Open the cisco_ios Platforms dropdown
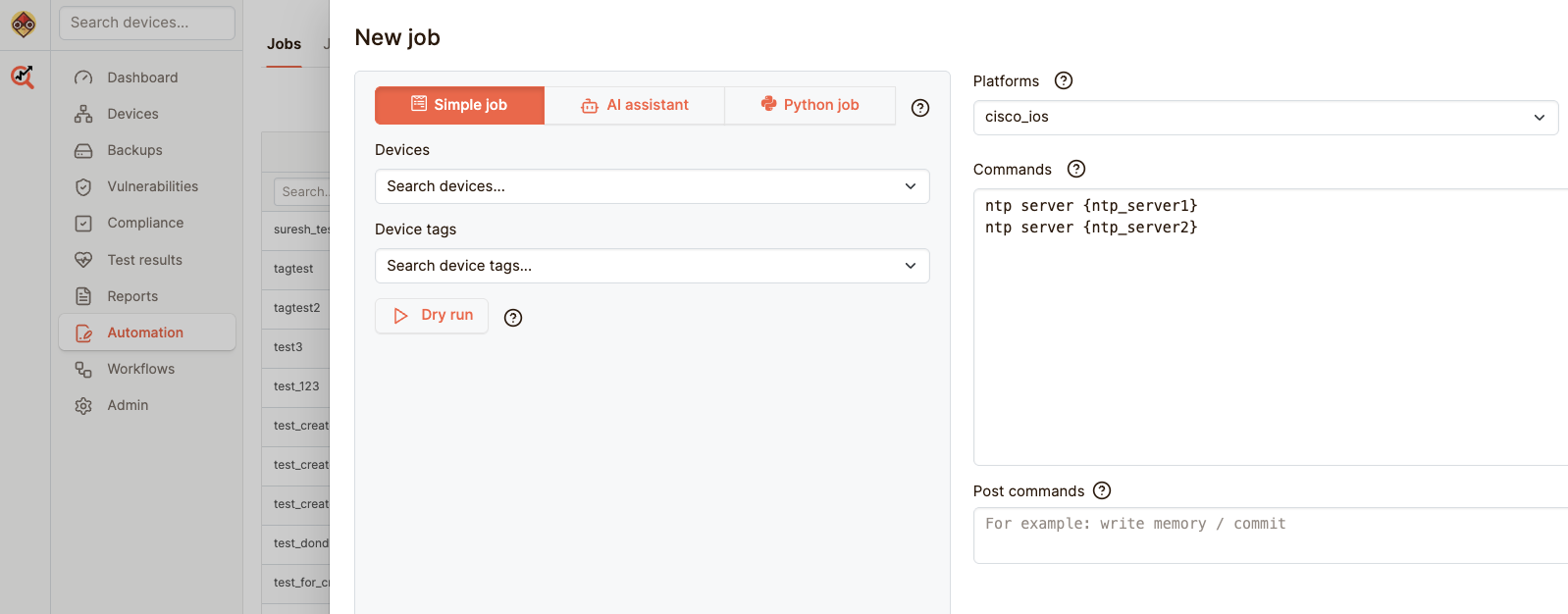This screenshot has height=614, width=1568. (1265, 118)
